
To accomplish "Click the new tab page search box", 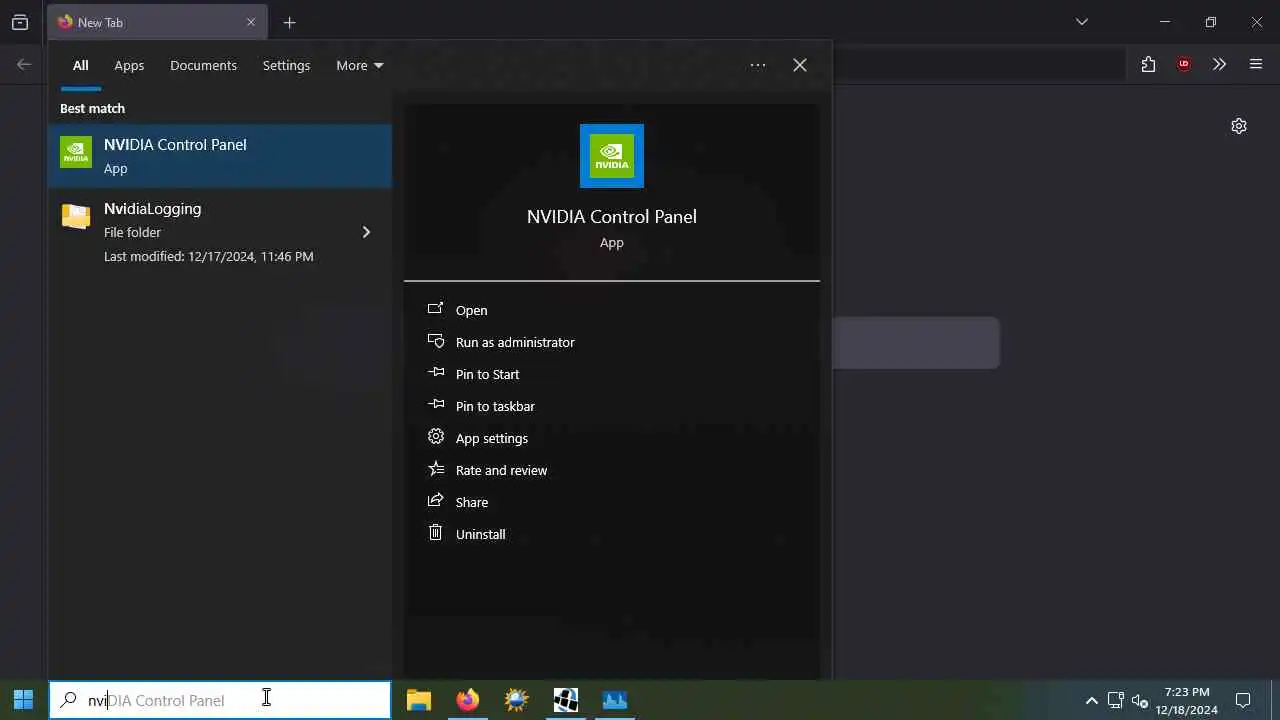I will tap(916, 343).
